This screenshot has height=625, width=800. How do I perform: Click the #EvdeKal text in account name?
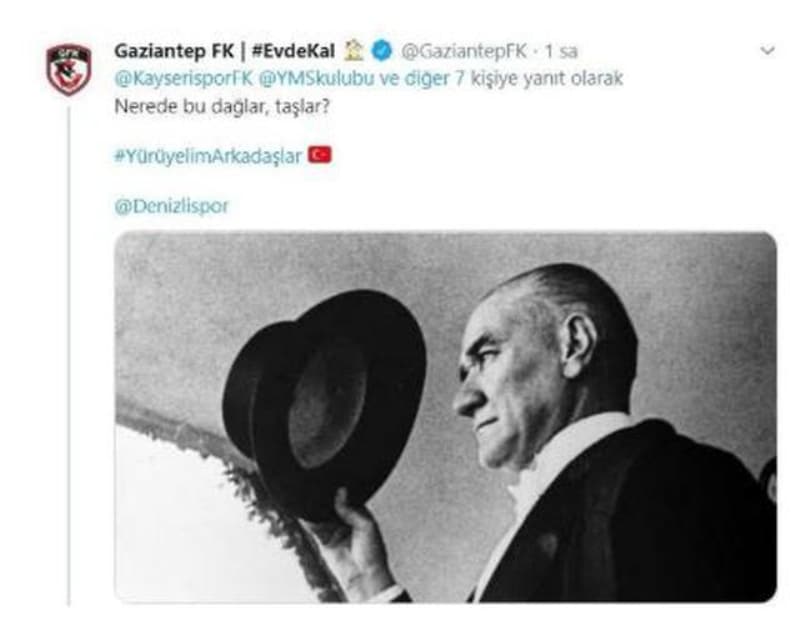coord(293,51)
